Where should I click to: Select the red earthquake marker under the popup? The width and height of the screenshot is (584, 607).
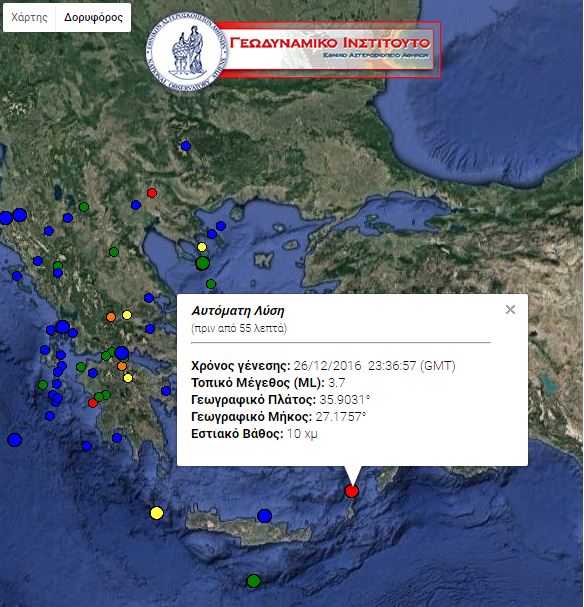pyautogui.click(x=351, y=491)
